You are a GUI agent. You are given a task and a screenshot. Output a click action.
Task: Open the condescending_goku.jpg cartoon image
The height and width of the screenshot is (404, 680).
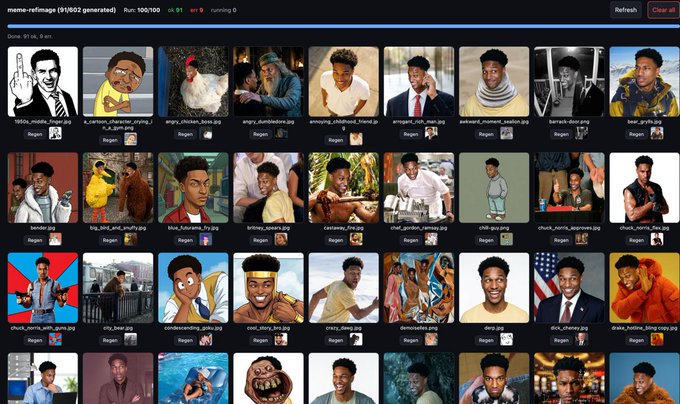[193, 288]
